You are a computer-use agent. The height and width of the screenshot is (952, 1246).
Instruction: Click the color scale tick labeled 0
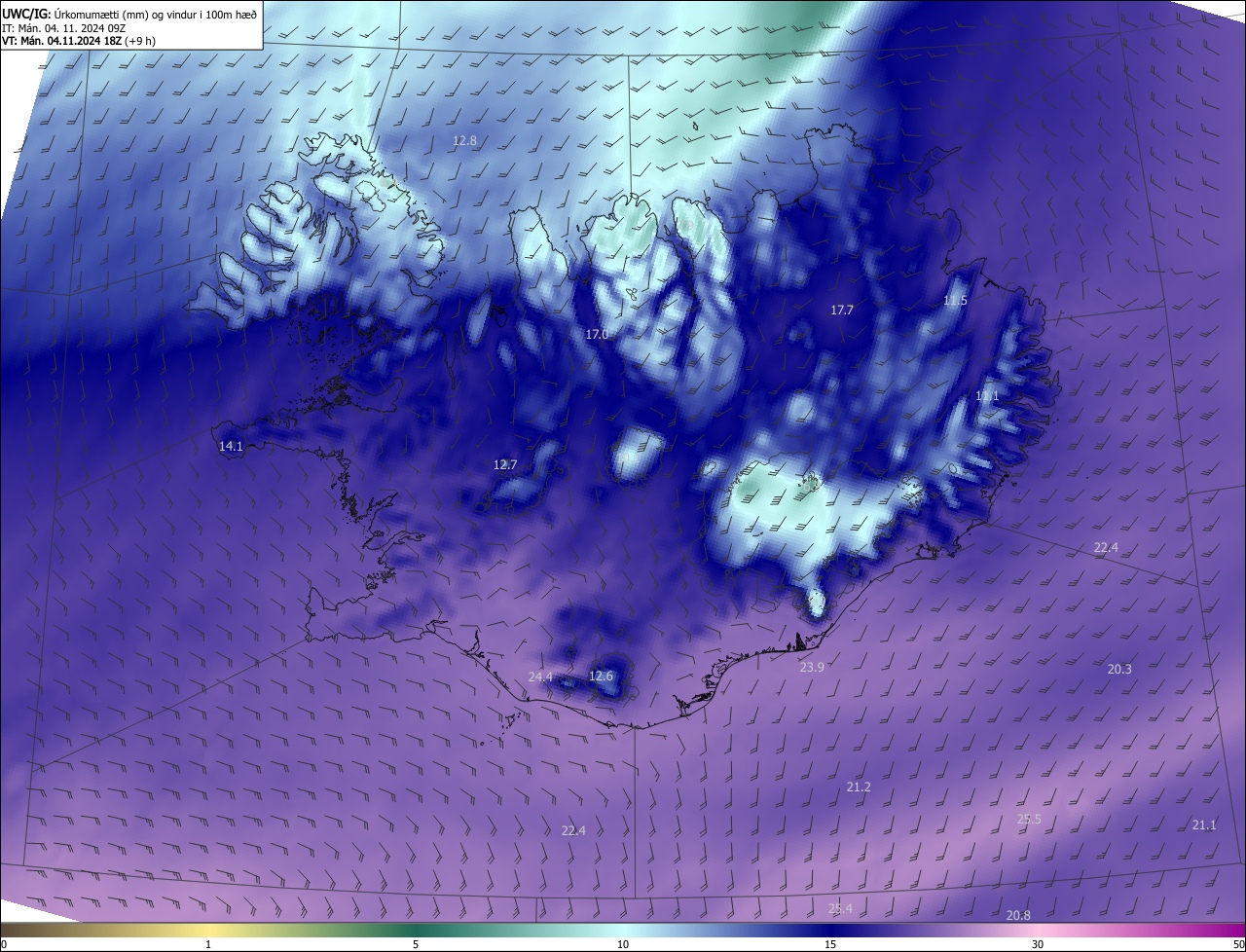[x=4, y=944]
